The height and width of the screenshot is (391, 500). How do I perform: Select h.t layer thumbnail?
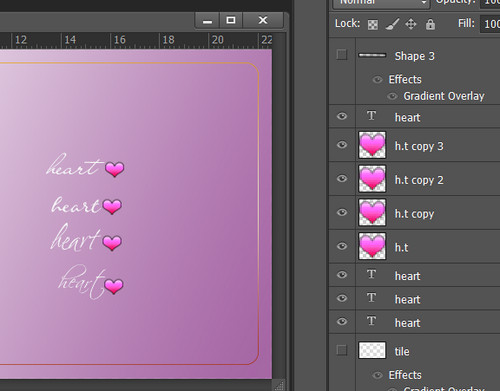pyautogui.click(x=372, y=246)
